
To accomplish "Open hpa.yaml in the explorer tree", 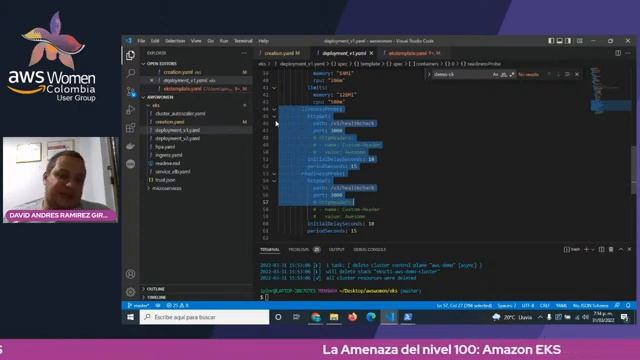I will [165, 147].
